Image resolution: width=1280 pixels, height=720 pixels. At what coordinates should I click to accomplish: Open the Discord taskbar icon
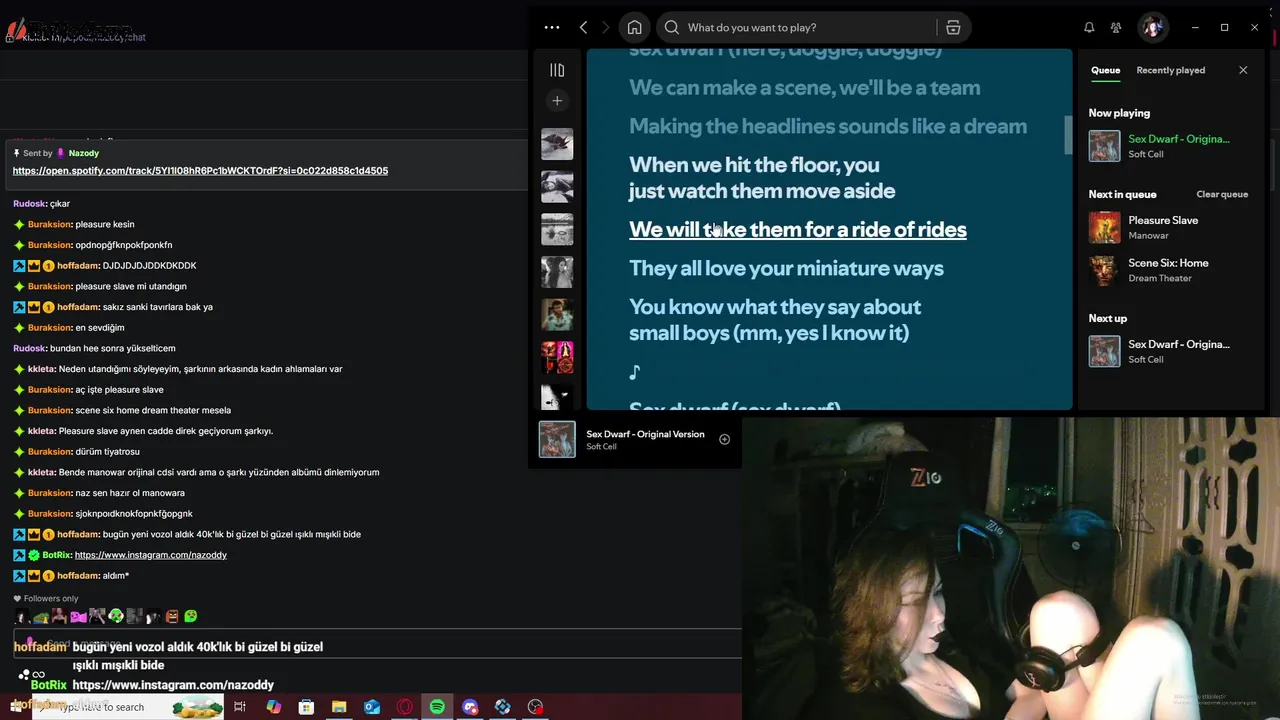coord(470,707)
